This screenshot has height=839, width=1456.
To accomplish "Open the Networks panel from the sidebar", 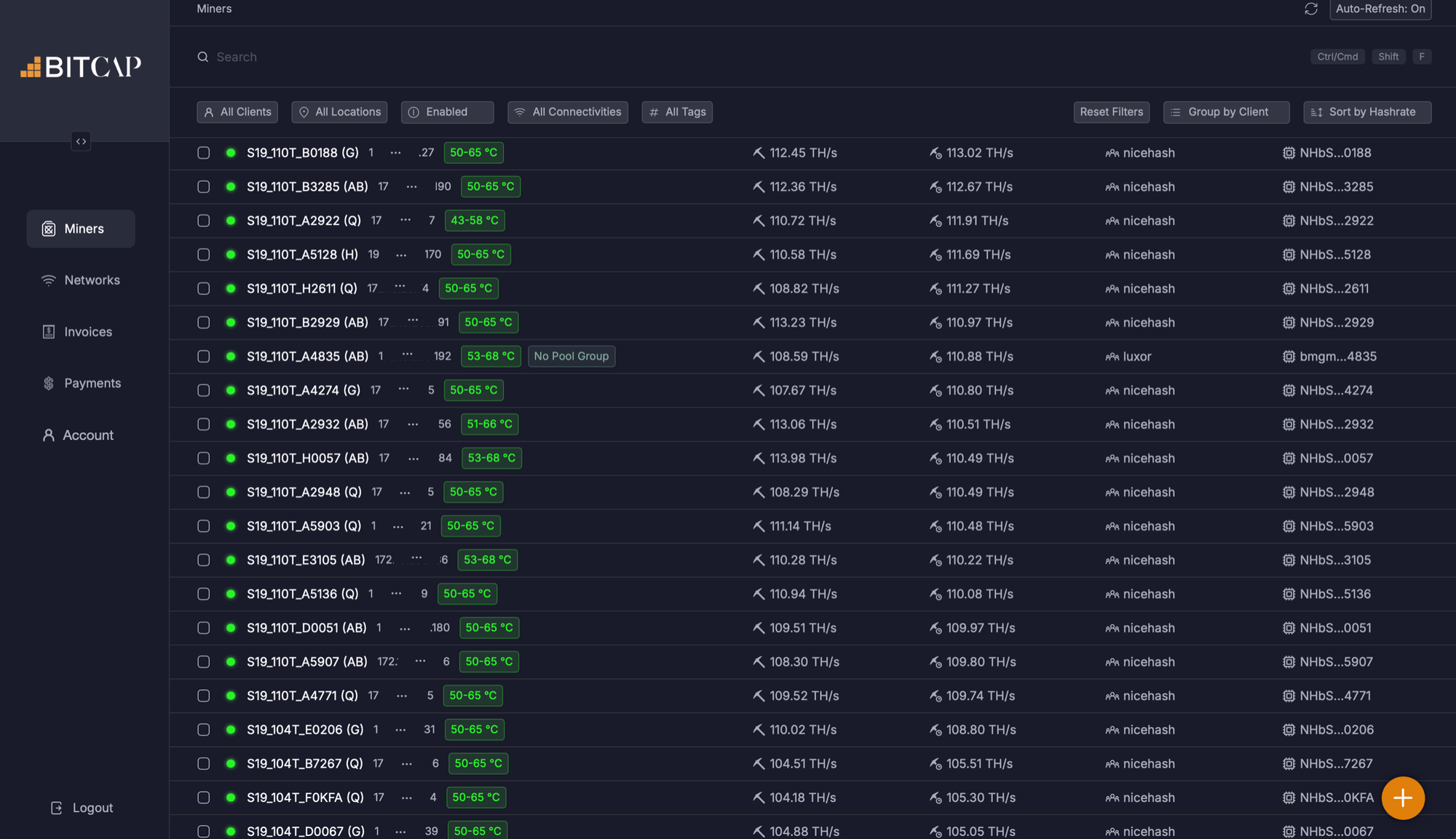I will tap(81, 279).
